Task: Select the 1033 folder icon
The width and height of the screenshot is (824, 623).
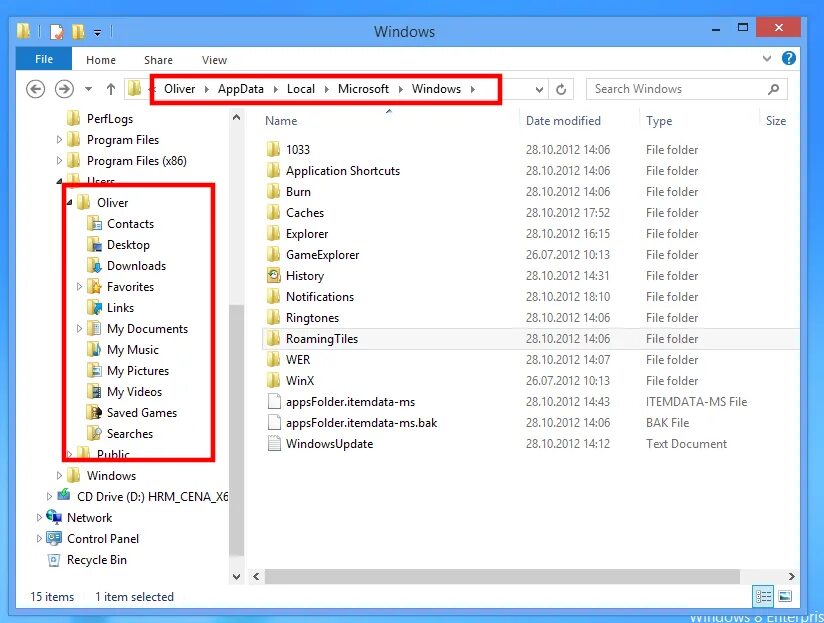Action: click(273, 149)
